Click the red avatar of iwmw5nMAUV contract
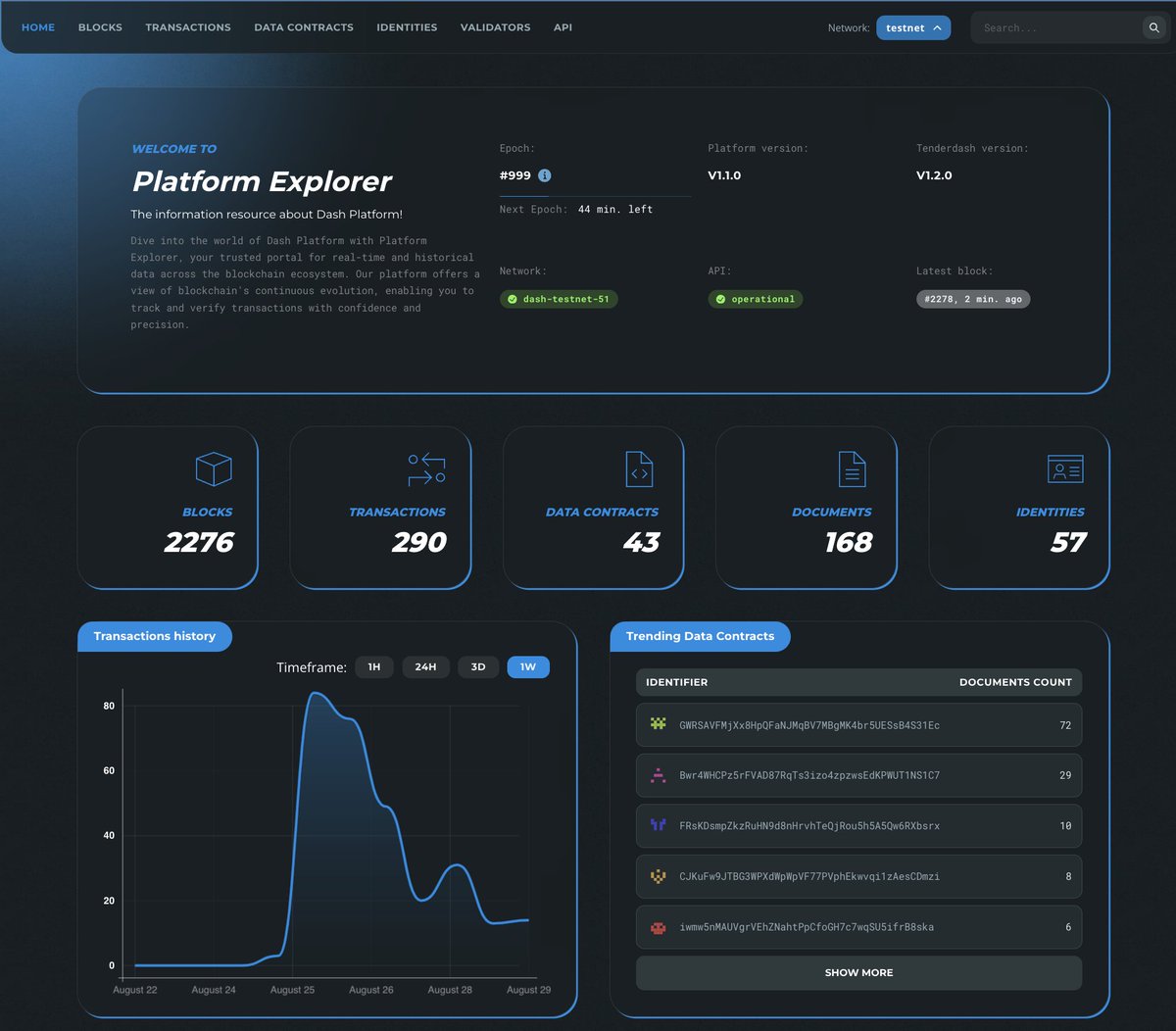The width and height of the screenshot is (1176, 1031). (659, 927)
